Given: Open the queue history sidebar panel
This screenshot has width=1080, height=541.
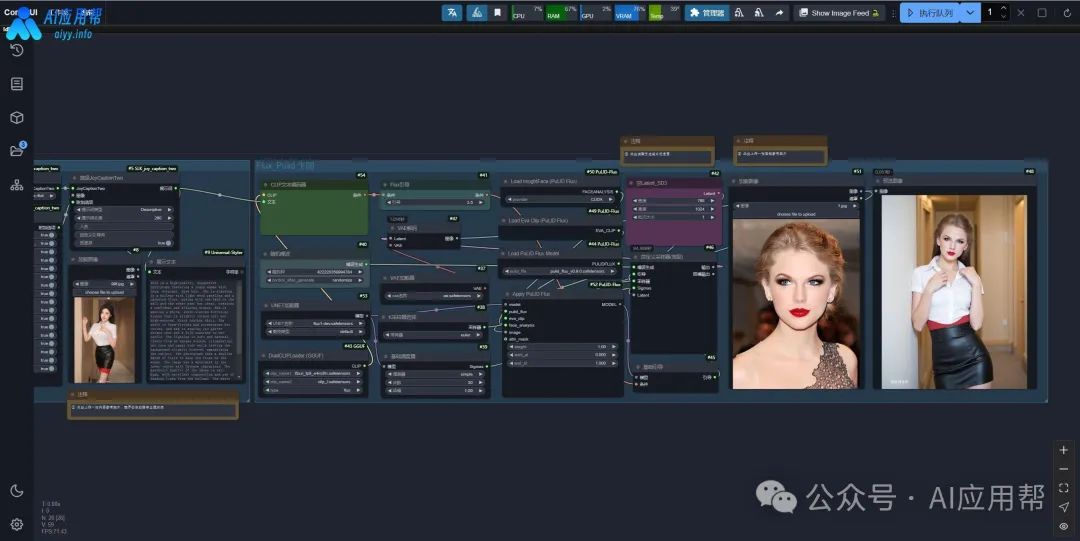Looking at the screenshot, I should (x=17, y=50).
